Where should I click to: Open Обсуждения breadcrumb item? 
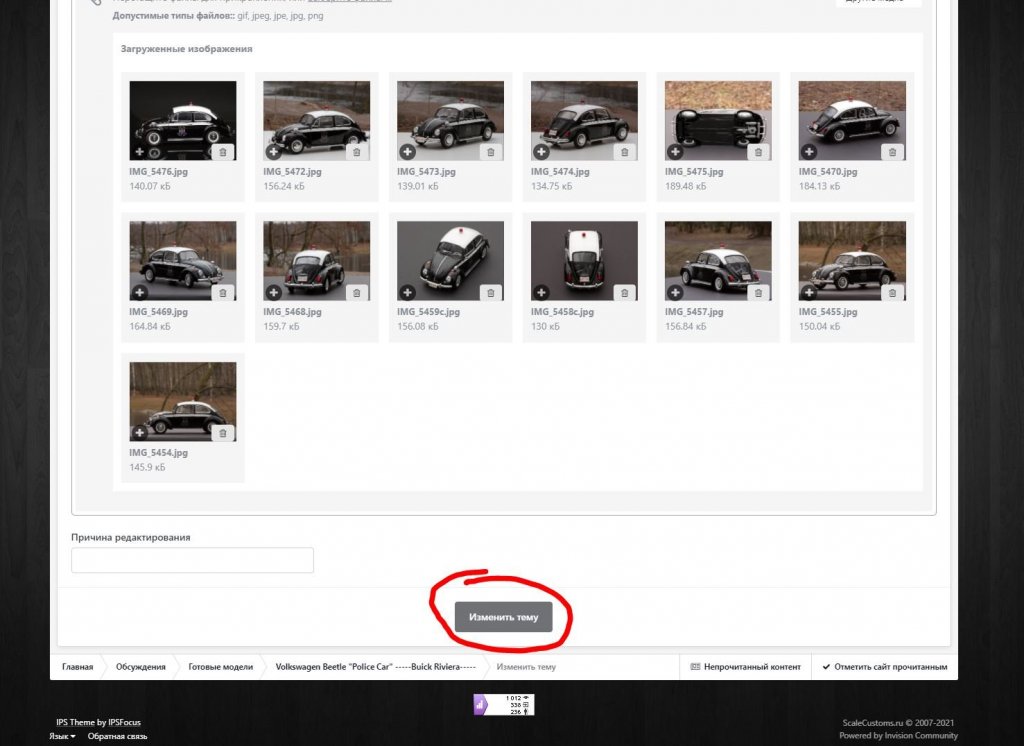click(x=140, y=667)
